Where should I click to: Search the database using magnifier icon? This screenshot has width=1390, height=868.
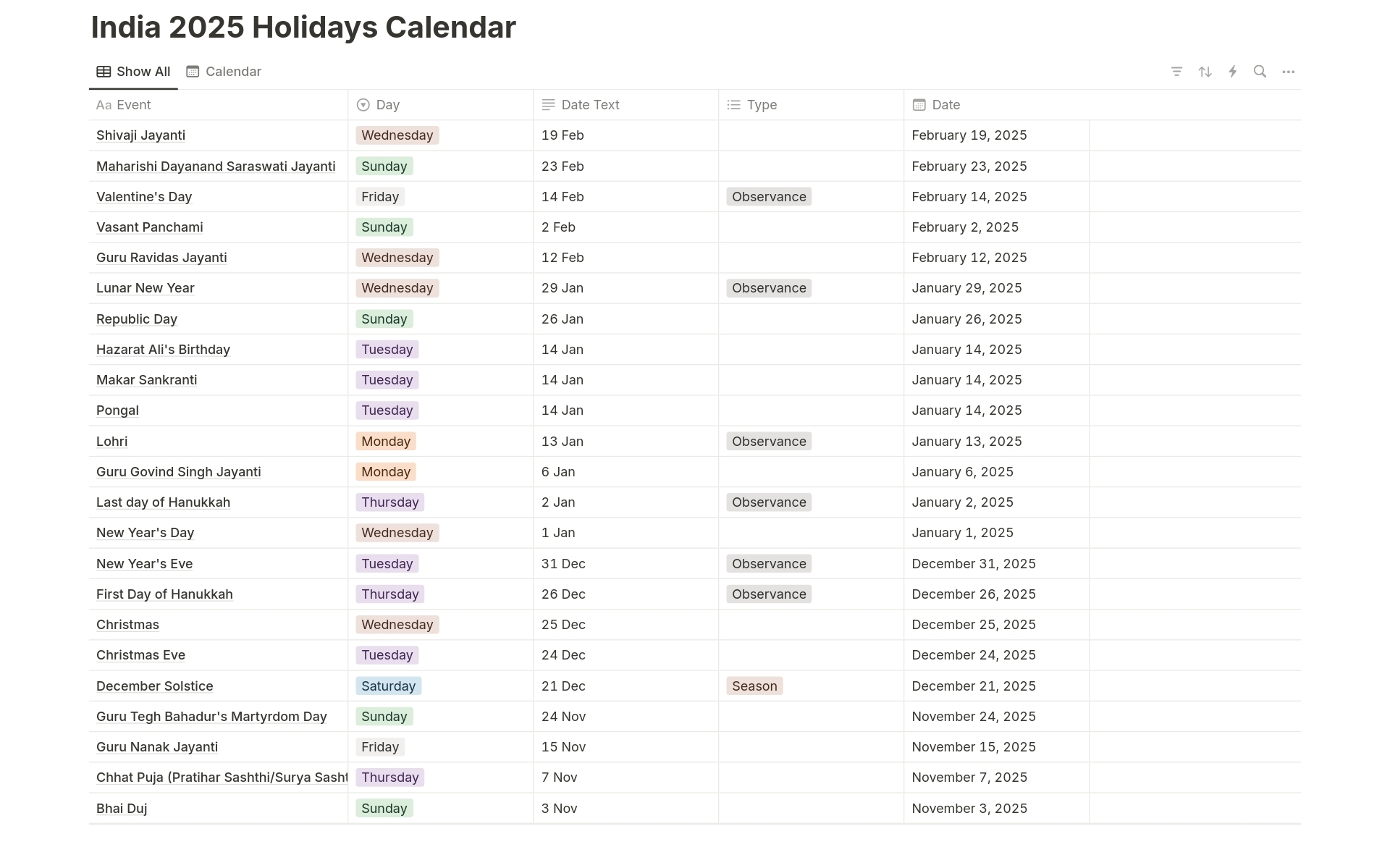click(1260, 71)
